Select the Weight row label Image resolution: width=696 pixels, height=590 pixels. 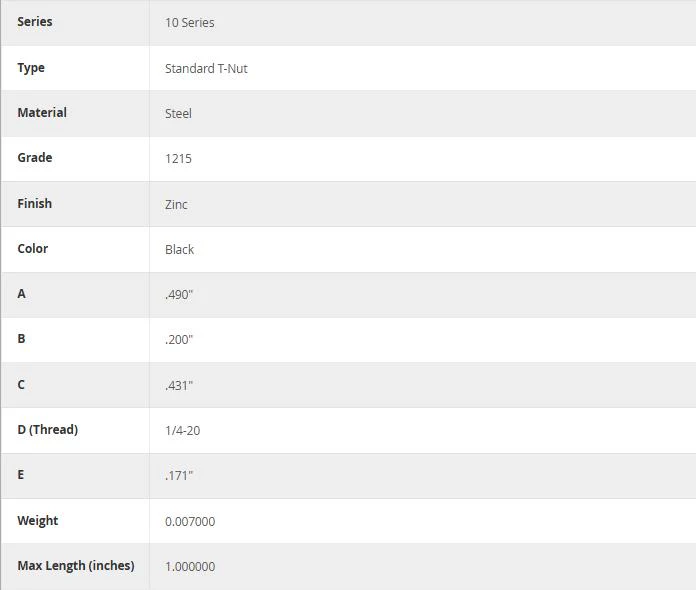pos(38,521)
